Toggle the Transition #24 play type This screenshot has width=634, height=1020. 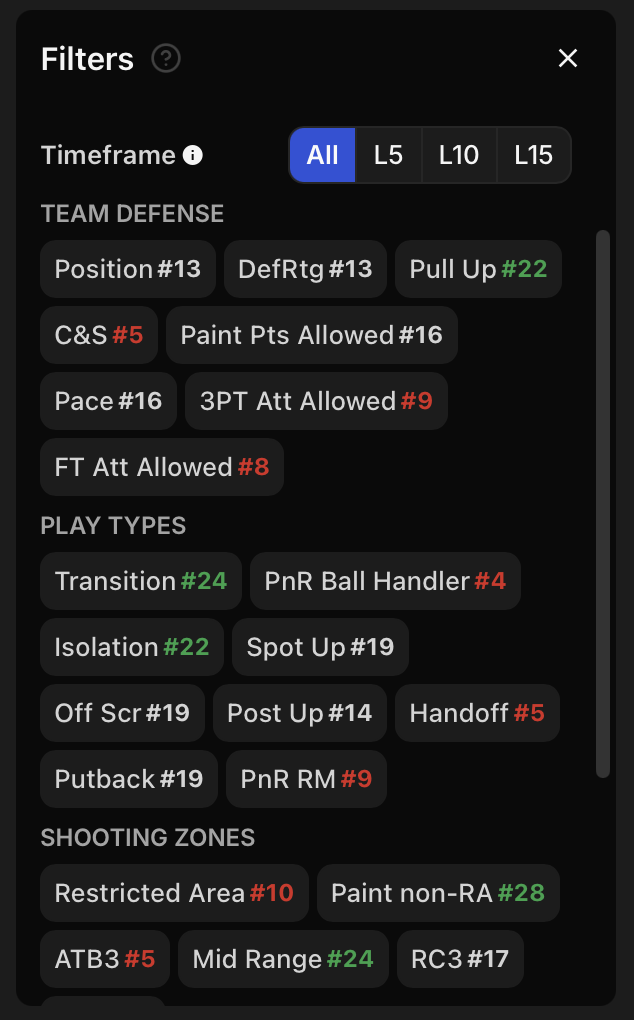tap(141, 581)
